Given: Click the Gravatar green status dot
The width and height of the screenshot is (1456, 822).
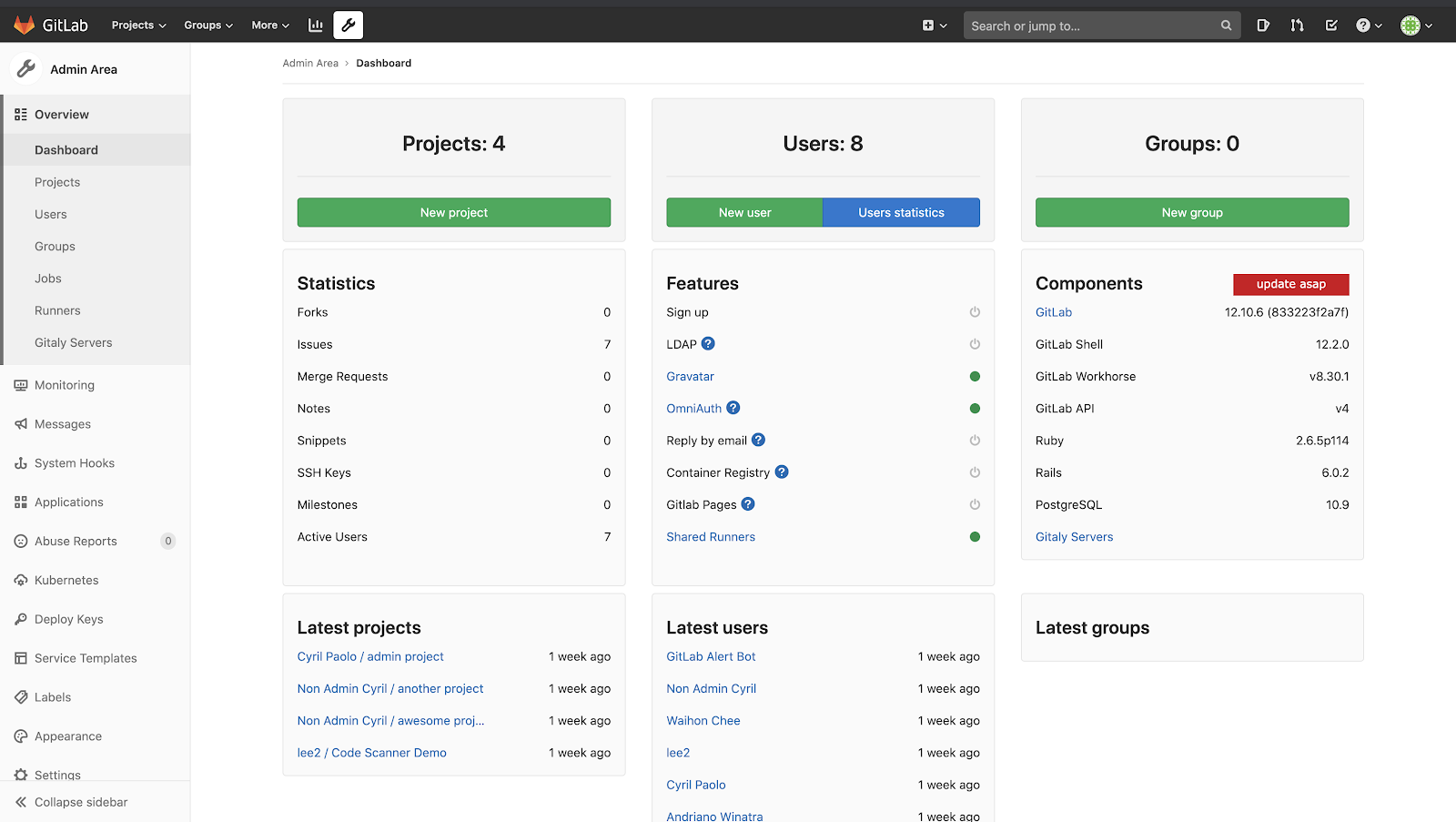Looking at the screenshot, I should 975,376.
